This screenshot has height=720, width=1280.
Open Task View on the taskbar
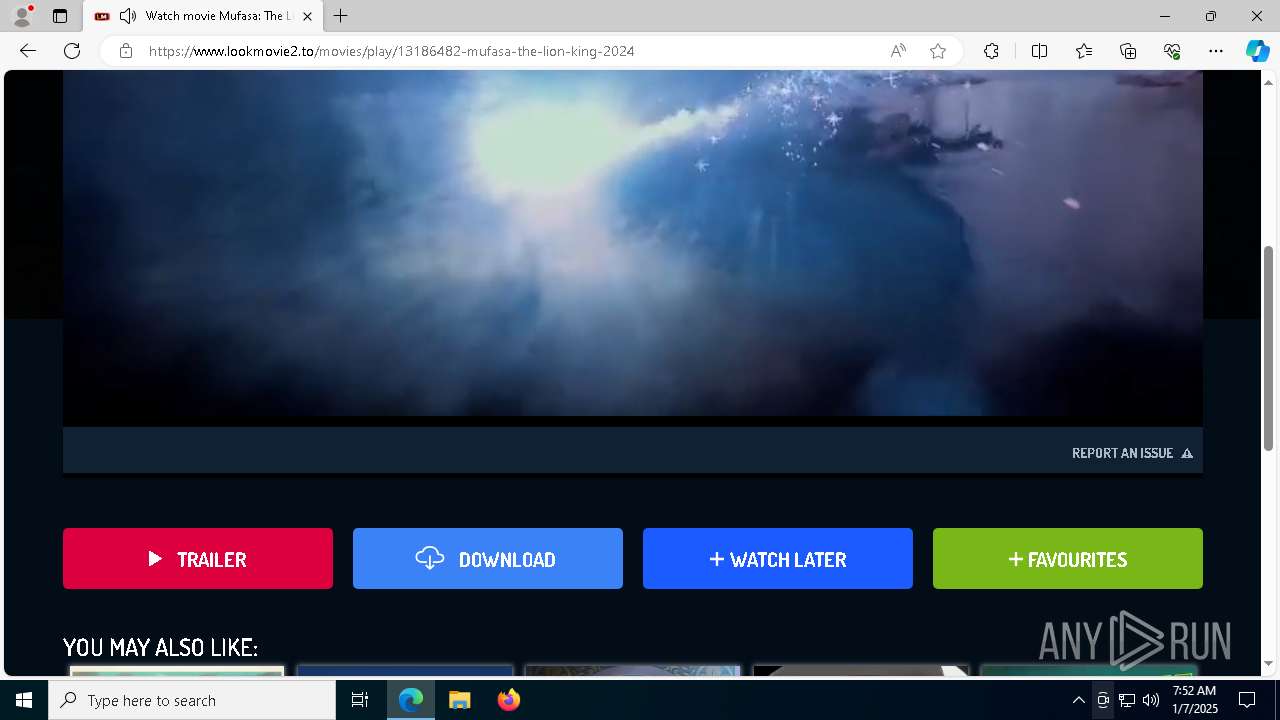[x=360, y=700]
